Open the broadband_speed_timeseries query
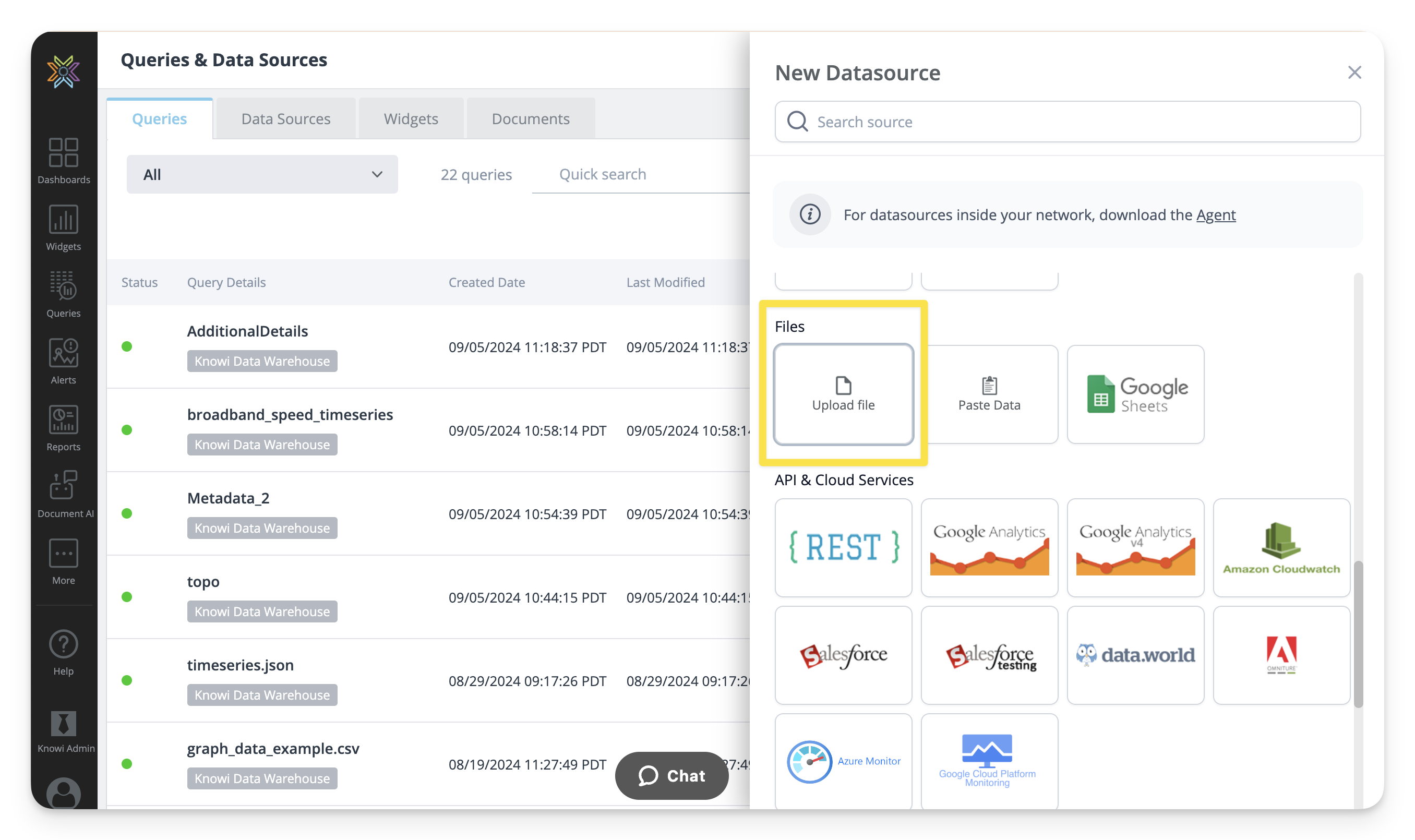This screenshot has width=1415, height=840. pos(290,415)
